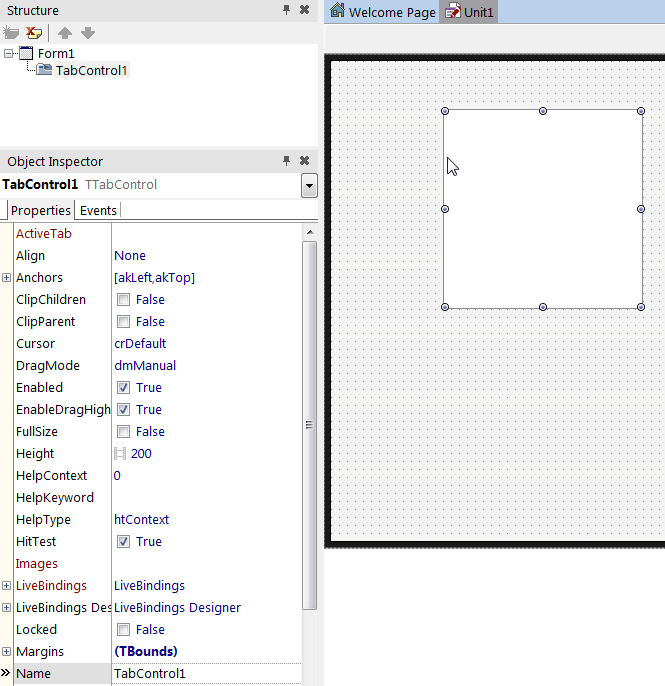Screen dimensions: 665x686
Task: Pin the Structure panel
Action: [286, 10]
